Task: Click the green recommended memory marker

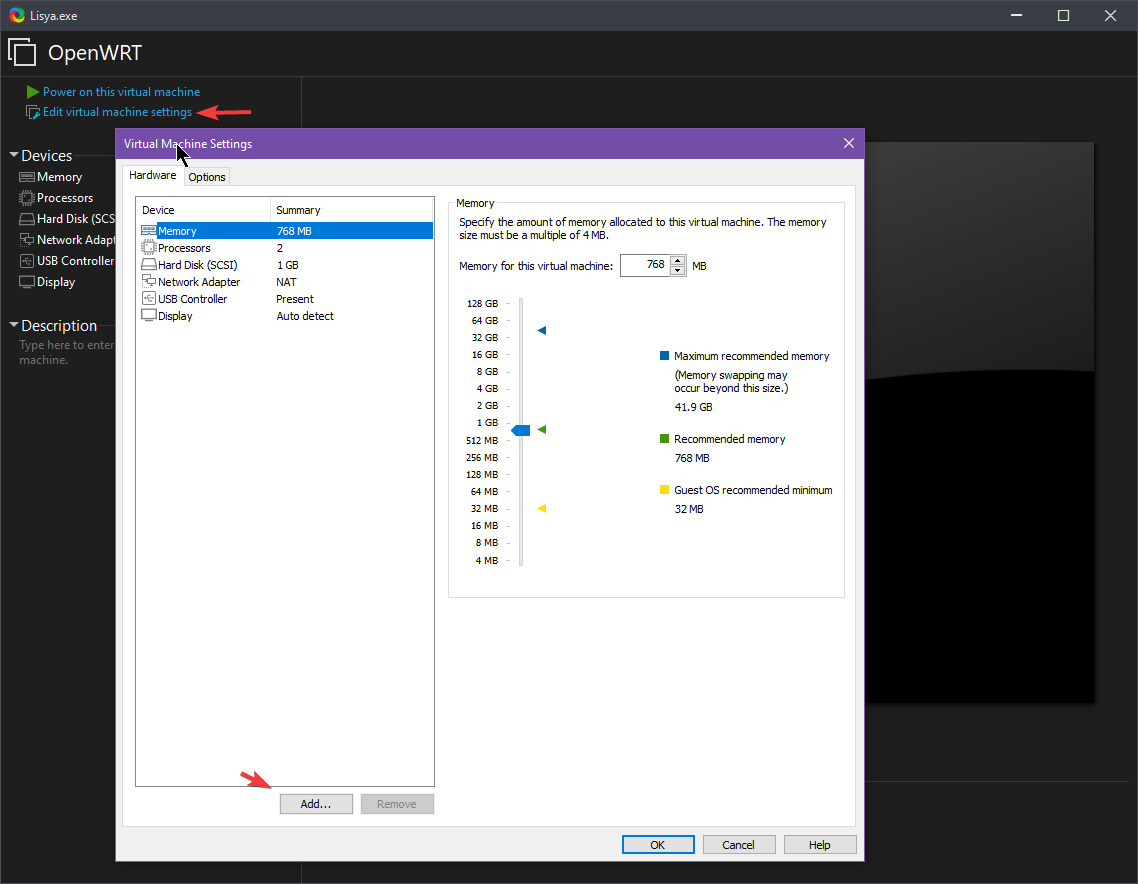Action: pos(541,430)
